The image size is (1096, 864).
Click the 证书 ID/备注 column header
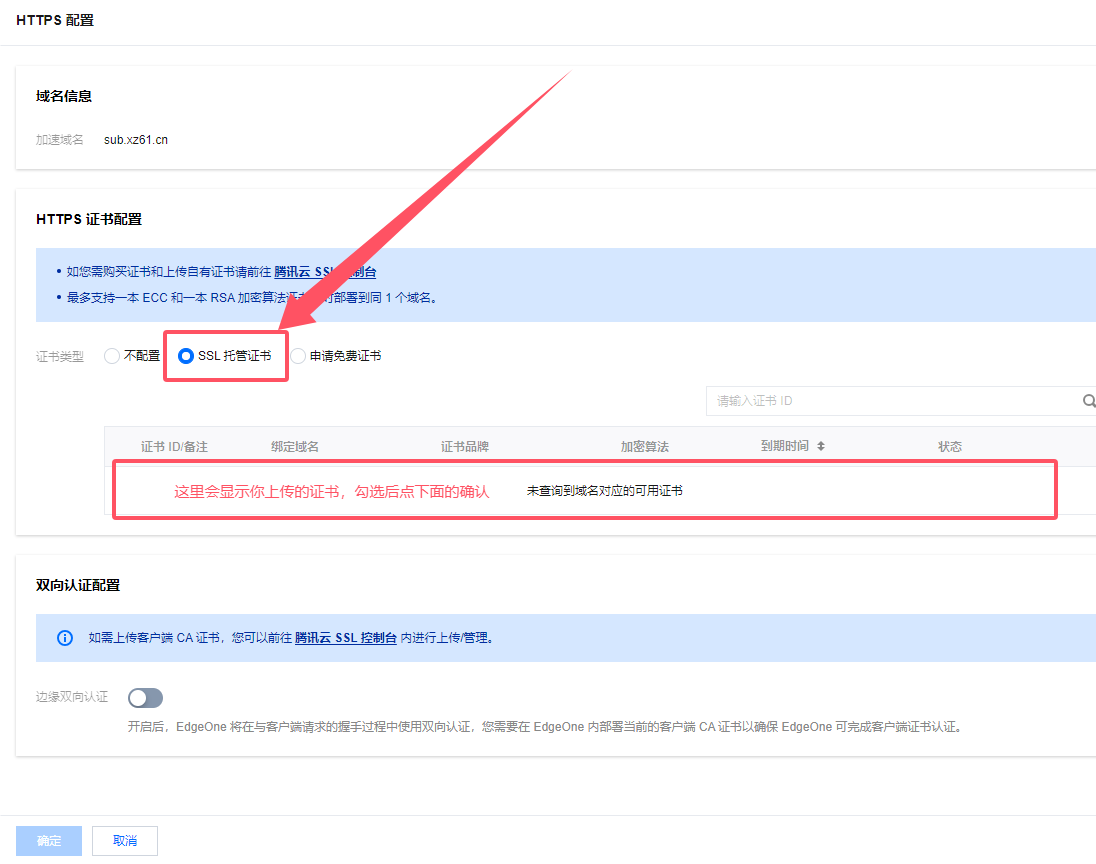(x=174, y=447)
